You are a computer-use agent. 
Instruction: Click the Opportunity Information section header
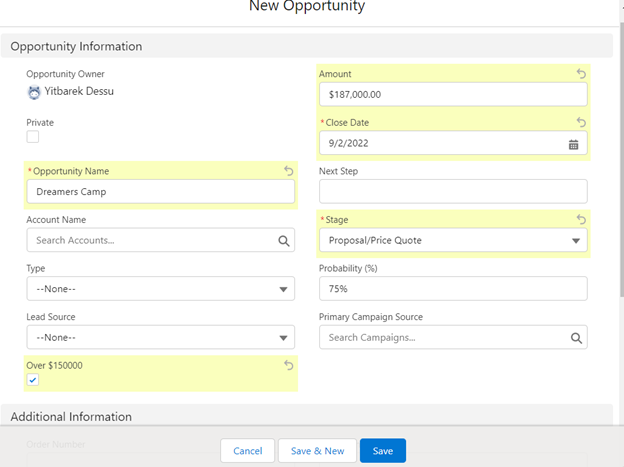click(306, 46)
